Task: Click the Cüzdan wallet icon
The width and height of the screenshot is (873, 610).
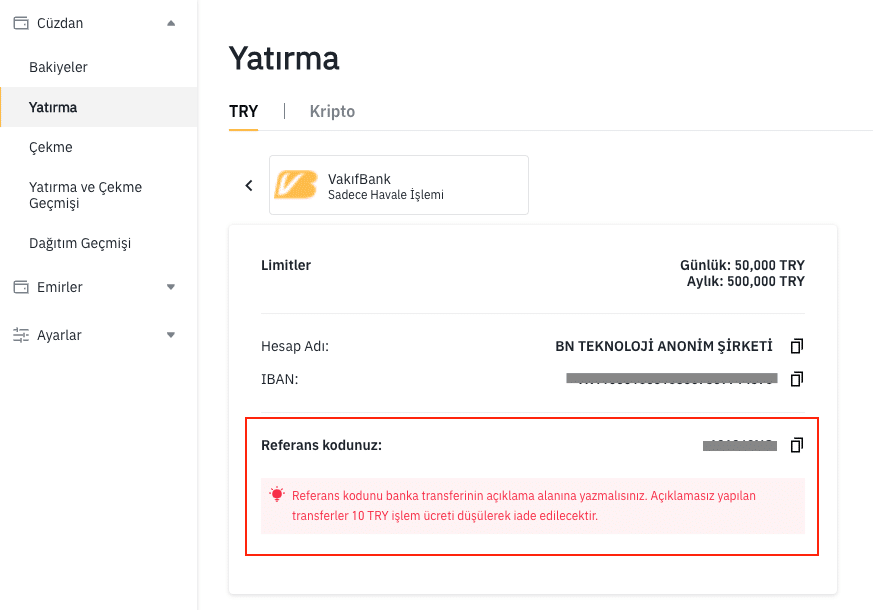Action: [21, 23]
